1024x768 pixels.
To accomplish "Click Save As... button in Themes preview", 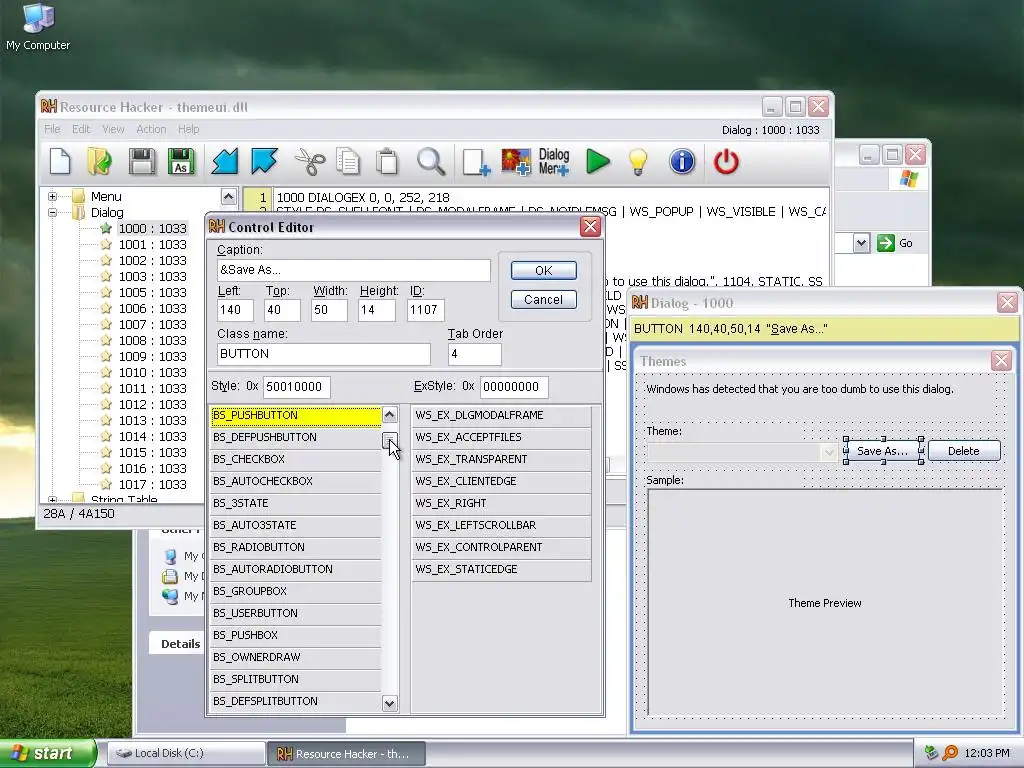I will click(x=882, y=451).
